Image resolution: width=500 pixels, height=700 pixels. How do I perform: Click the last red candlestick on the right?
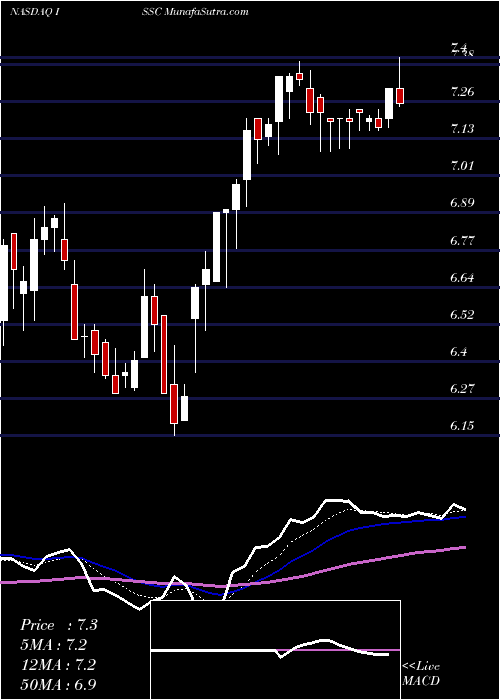pyautogui.click(x=400, y=96)
